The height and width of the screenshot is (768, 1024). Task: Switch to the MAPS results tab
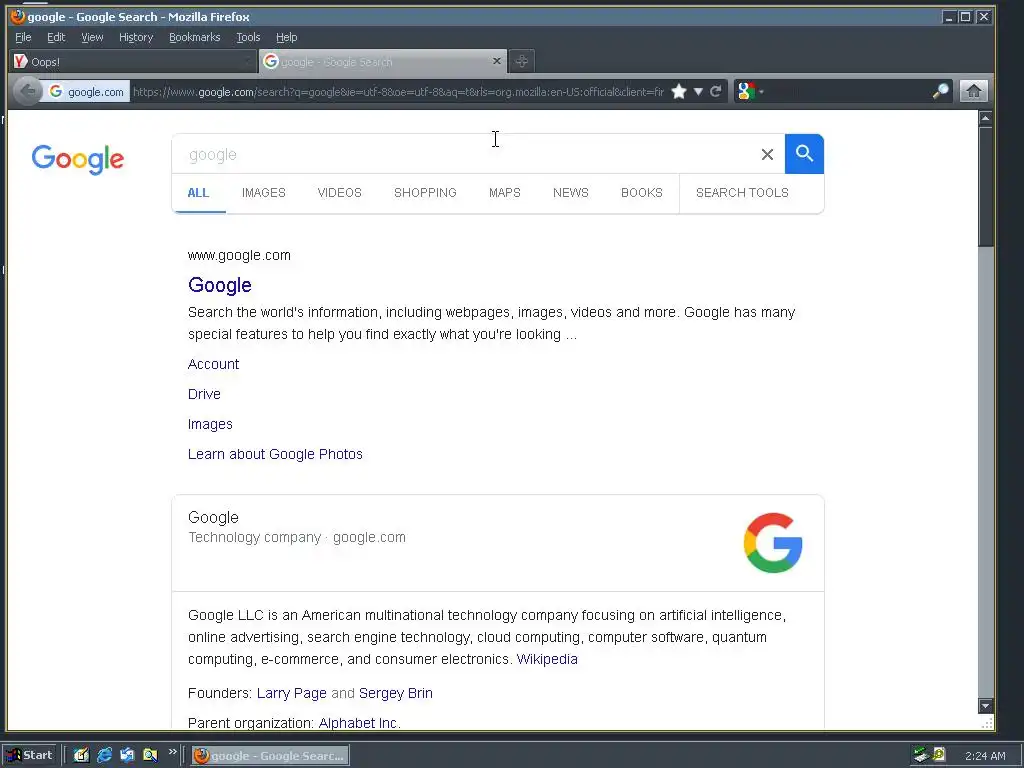505,193
